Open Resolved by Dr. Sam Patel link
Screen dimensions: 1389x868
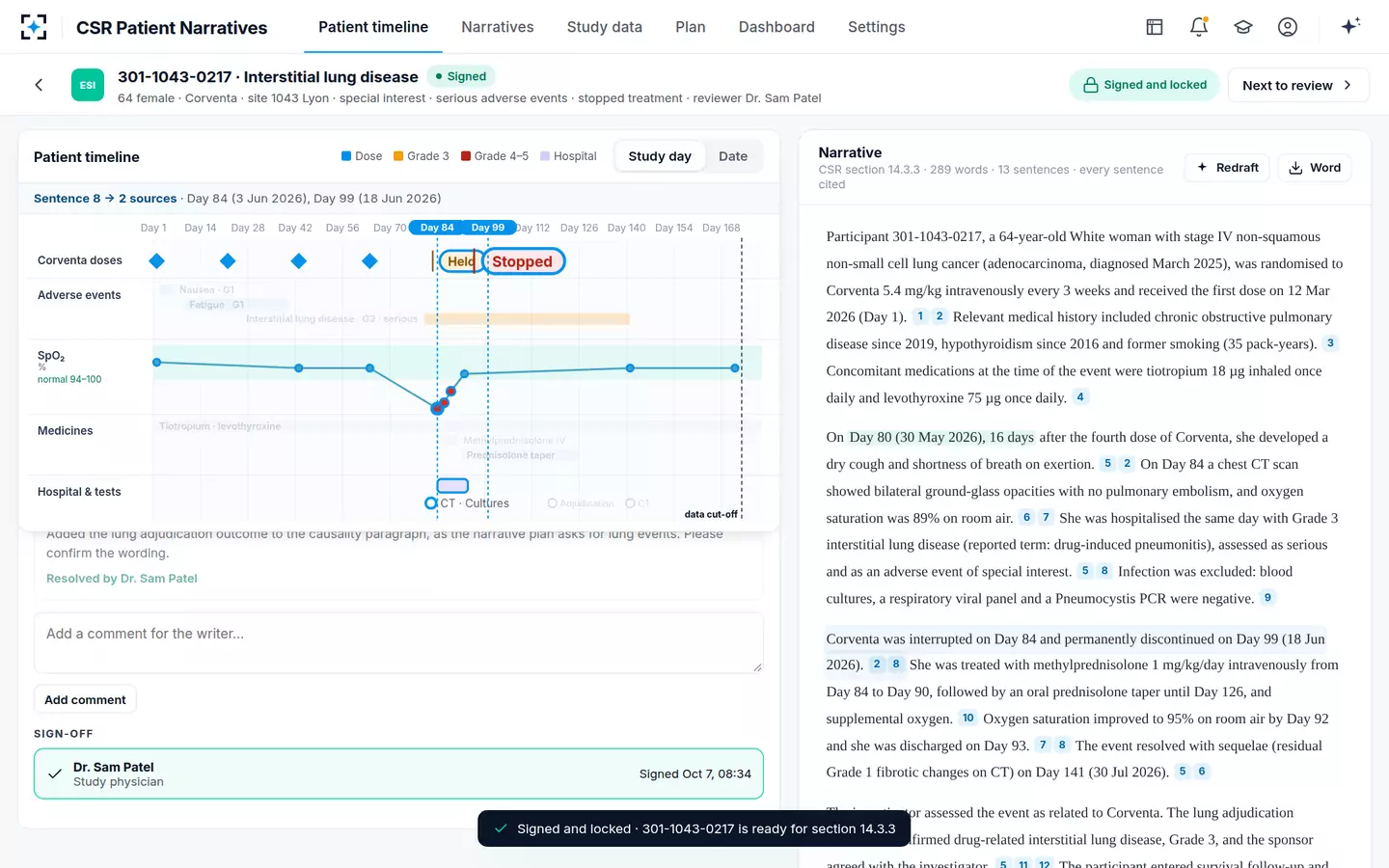coord(122,579)
